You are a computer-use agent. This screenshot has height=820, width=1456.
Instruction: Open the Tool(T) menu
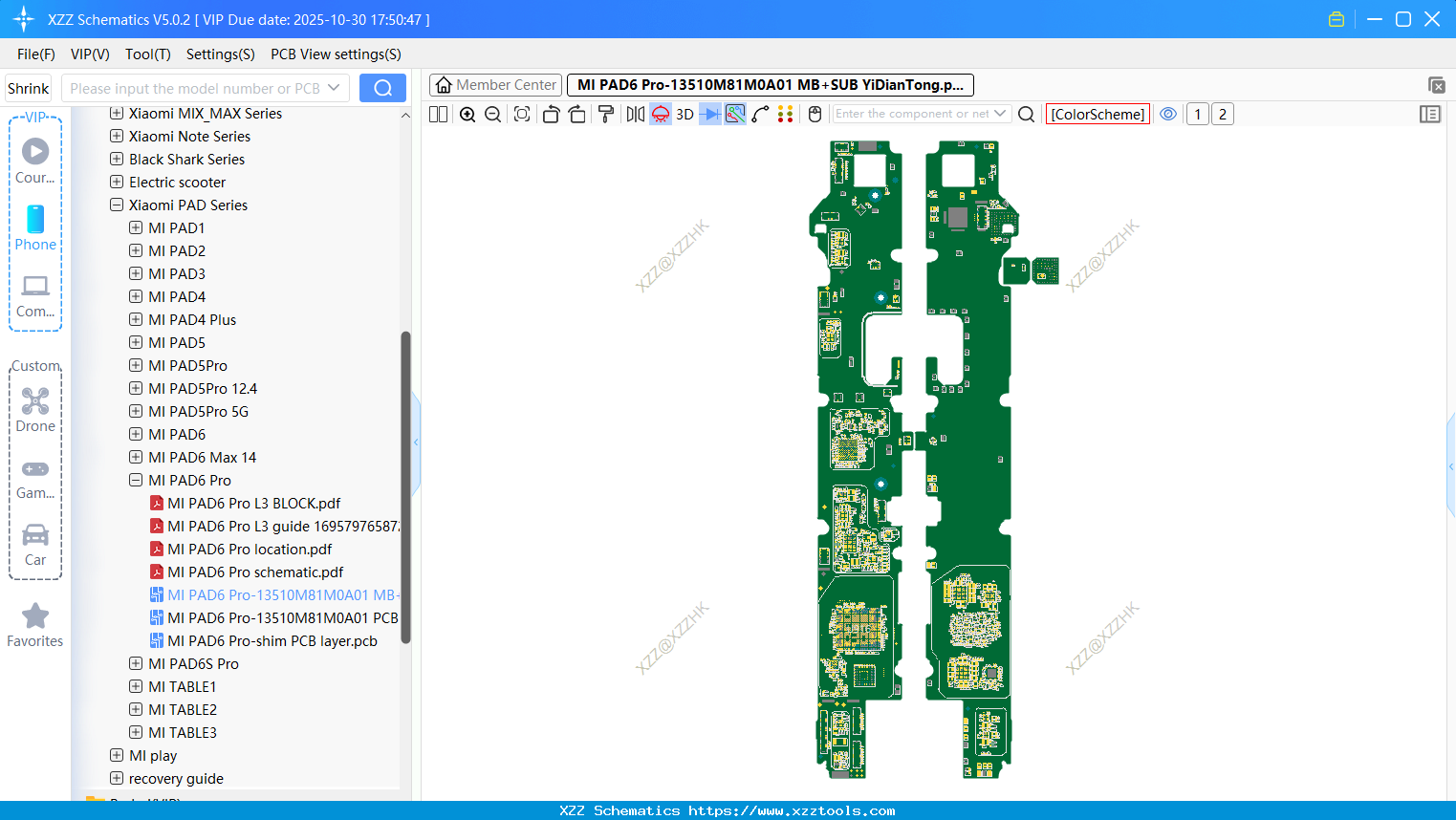148,54
